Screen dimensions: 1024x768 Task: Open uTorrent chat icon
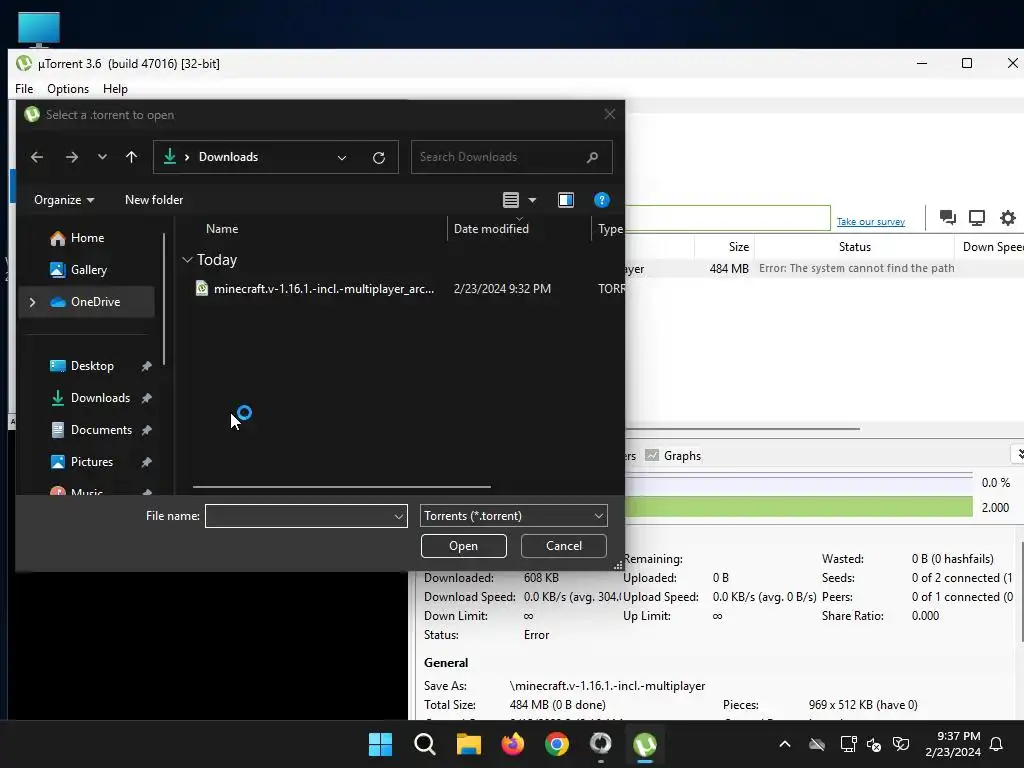tap(948, 217)
